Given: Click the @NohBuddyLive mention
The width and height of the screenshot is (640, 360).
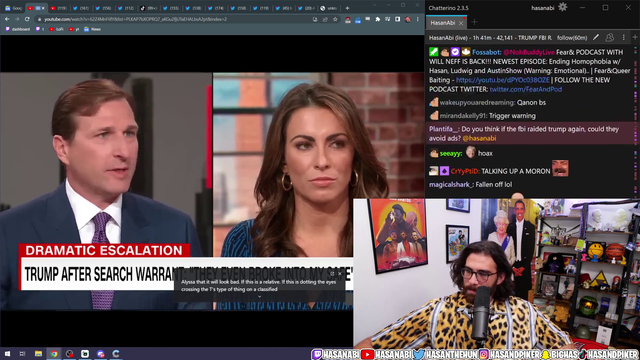Looking at the screenshot, I should point(529,52).
